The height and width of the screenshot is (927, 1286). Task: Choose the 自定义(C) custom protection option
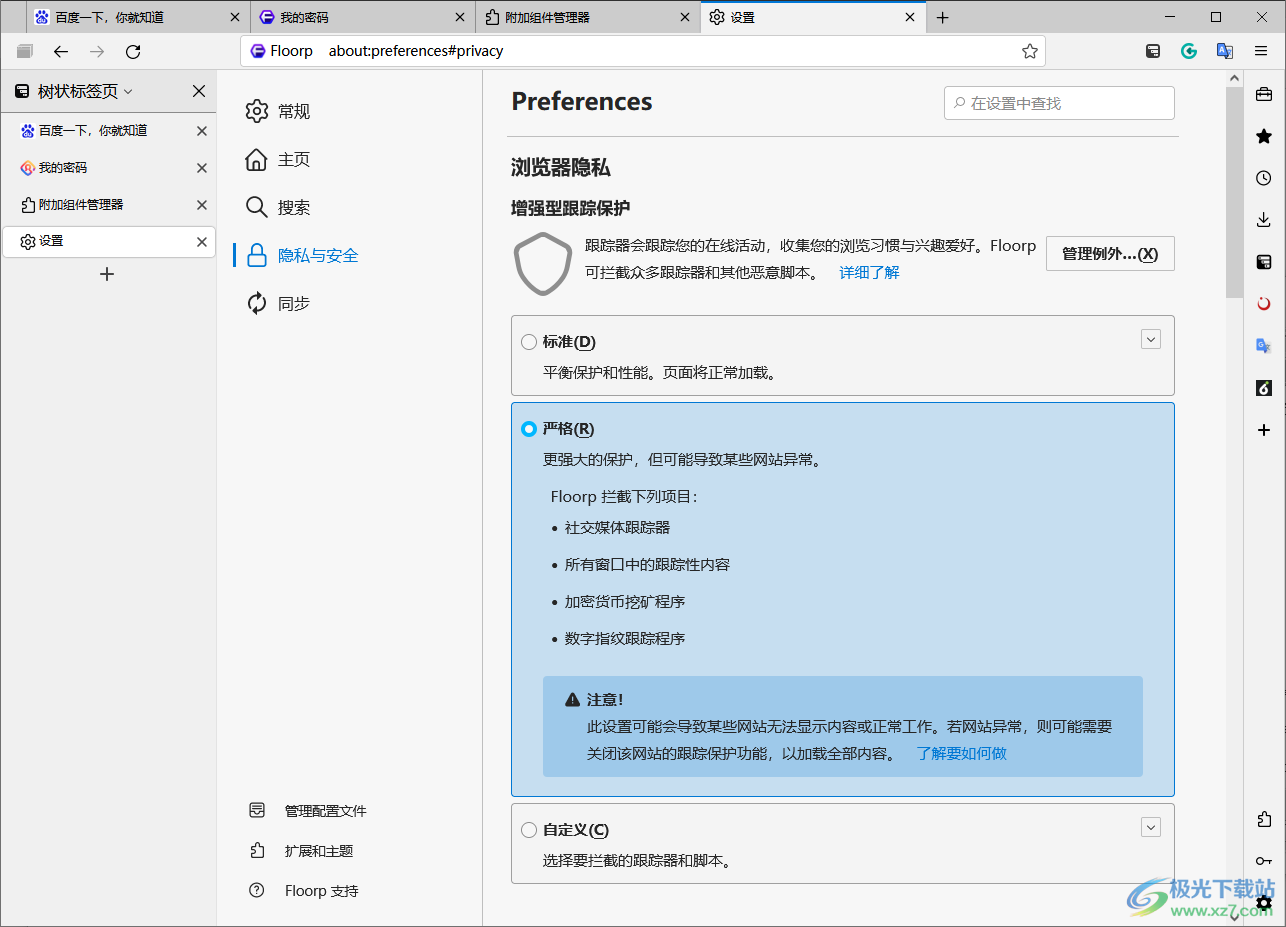click(x=528, y=829)
